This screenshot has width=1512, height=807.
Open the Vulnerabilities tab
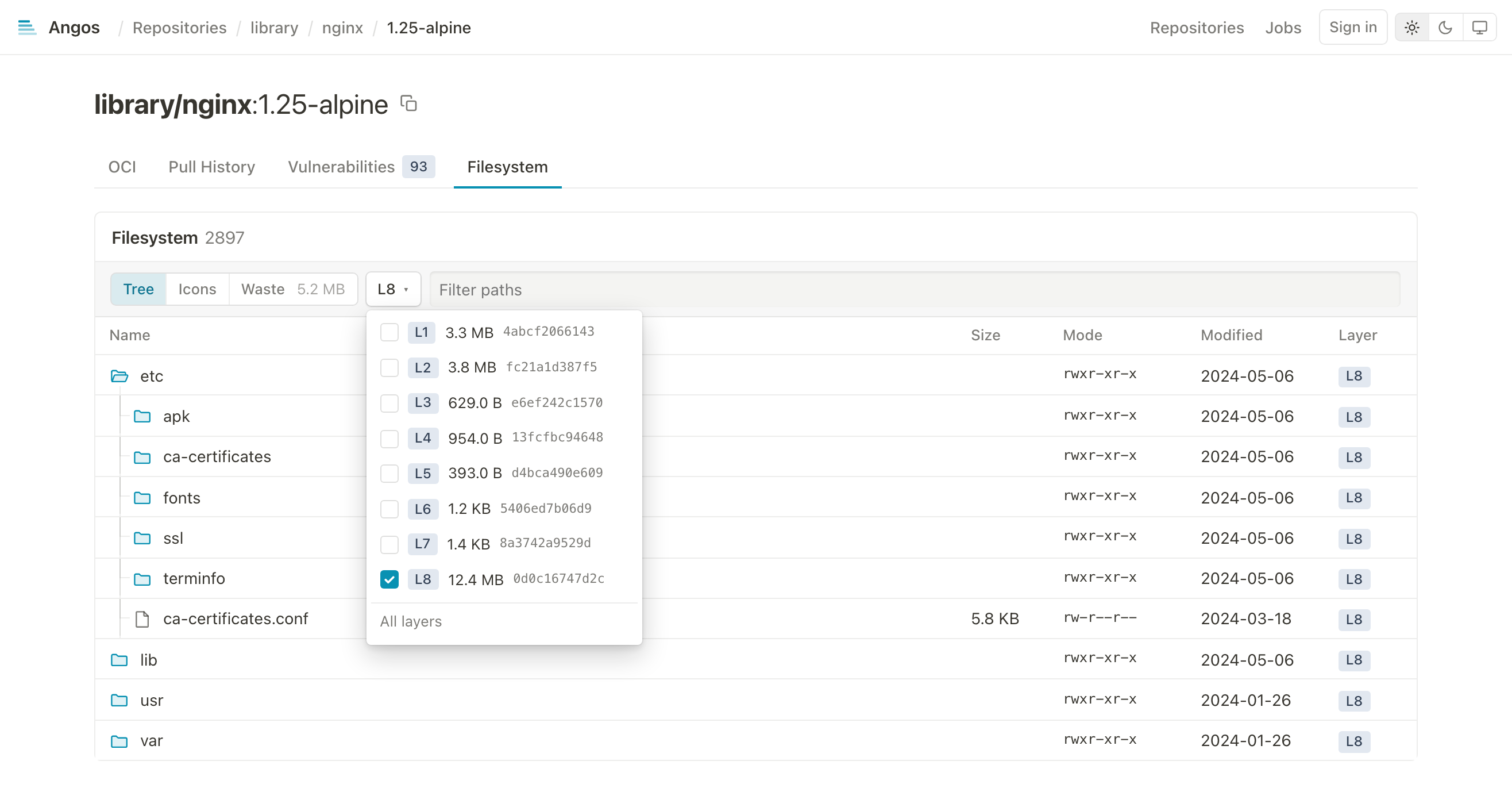(x=361, y=167)
